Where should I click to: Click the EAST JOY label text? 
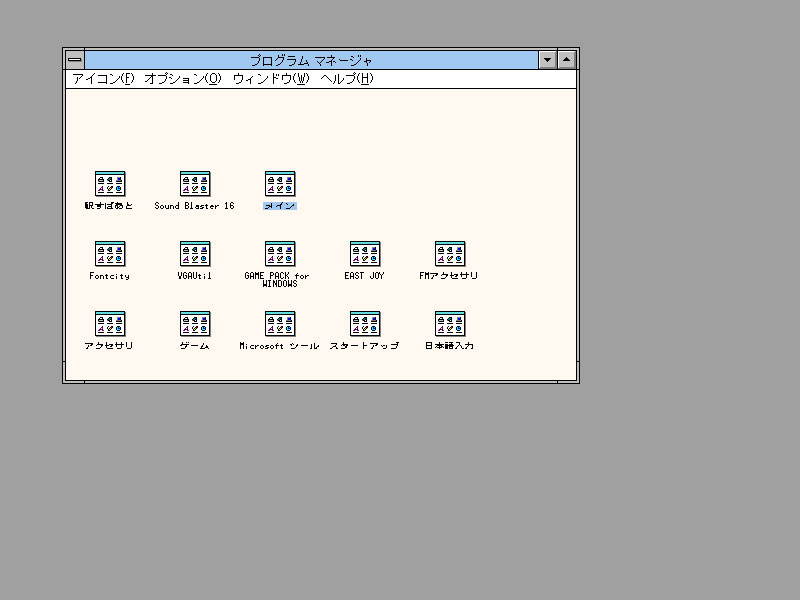(364, 276)
